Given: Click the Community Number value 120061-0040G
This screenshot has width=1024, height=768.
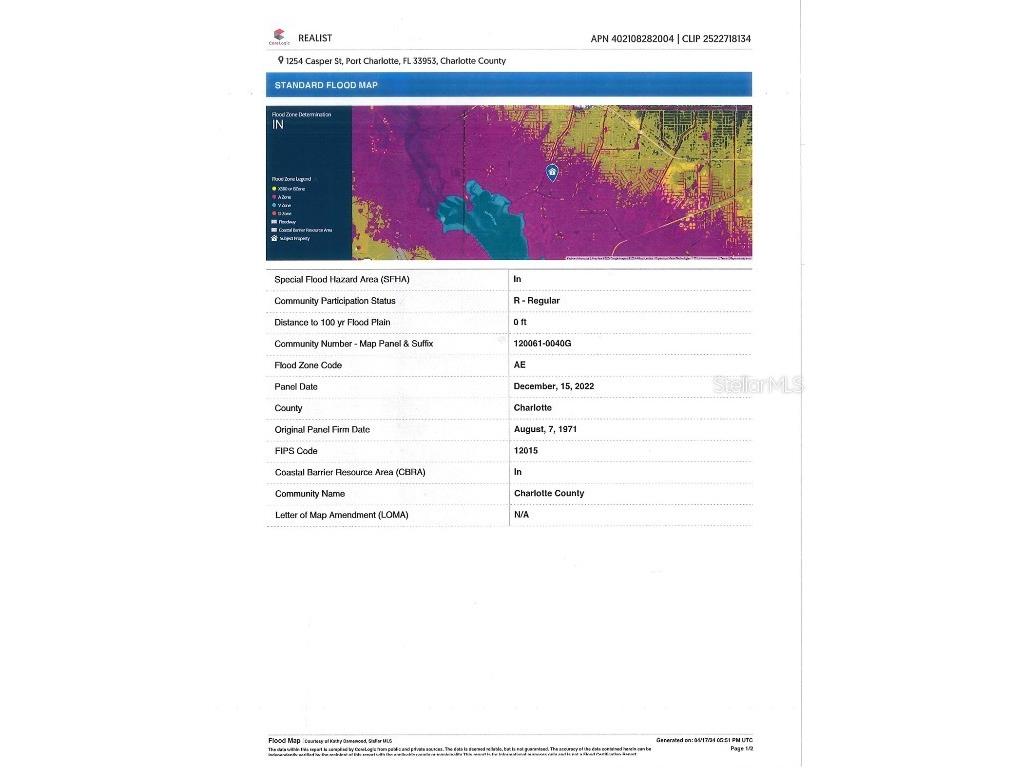Looking at the screenshot, I should 542,344.
